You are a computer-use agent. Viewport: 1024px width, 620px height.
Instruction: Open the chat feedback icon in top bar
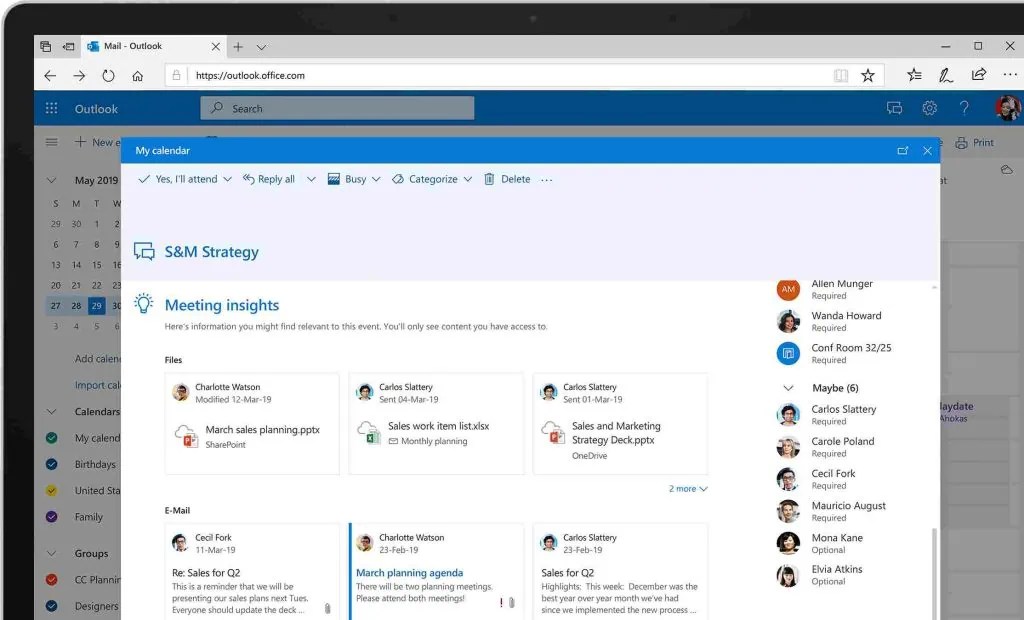coord(894,108)
